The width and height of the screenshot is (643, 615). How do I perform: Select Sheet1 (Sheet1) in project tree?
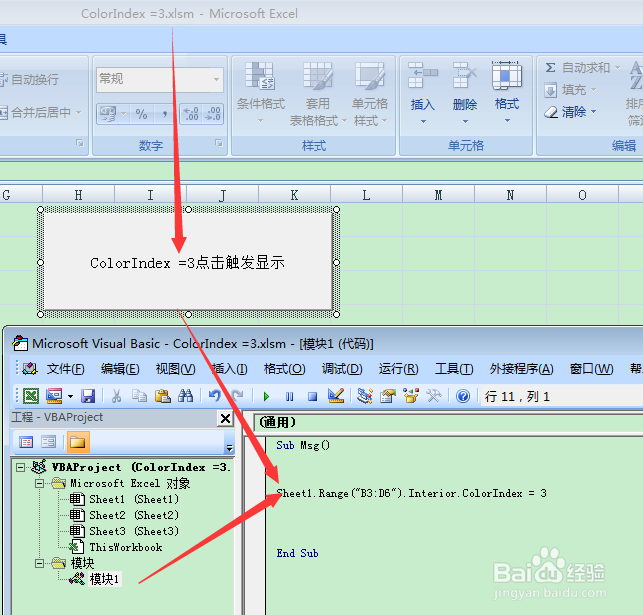pyautogui.click(x=134, y=499)
